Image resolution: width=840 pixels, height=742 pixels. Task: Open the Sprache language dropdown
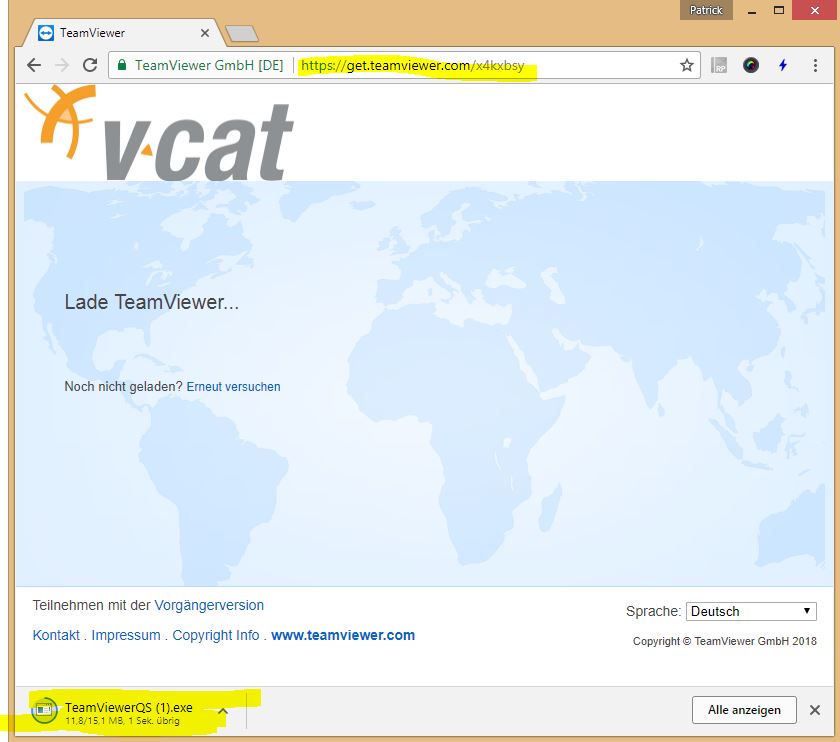[x=751, y=611]
